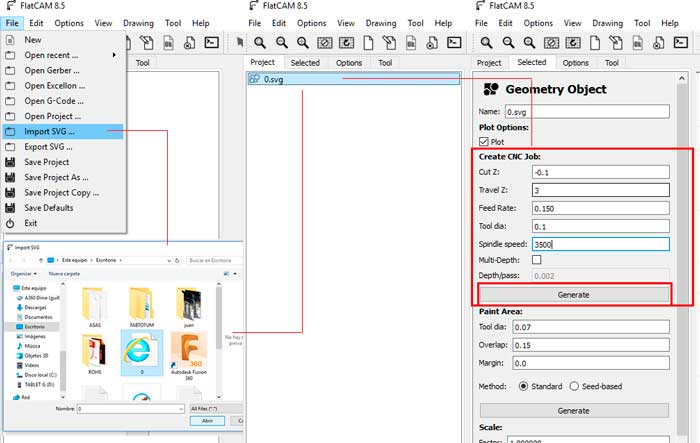Click Clear Plot icon in Geometry Object window
Screen dimensions: 700x443
click(x=551, y=43)
